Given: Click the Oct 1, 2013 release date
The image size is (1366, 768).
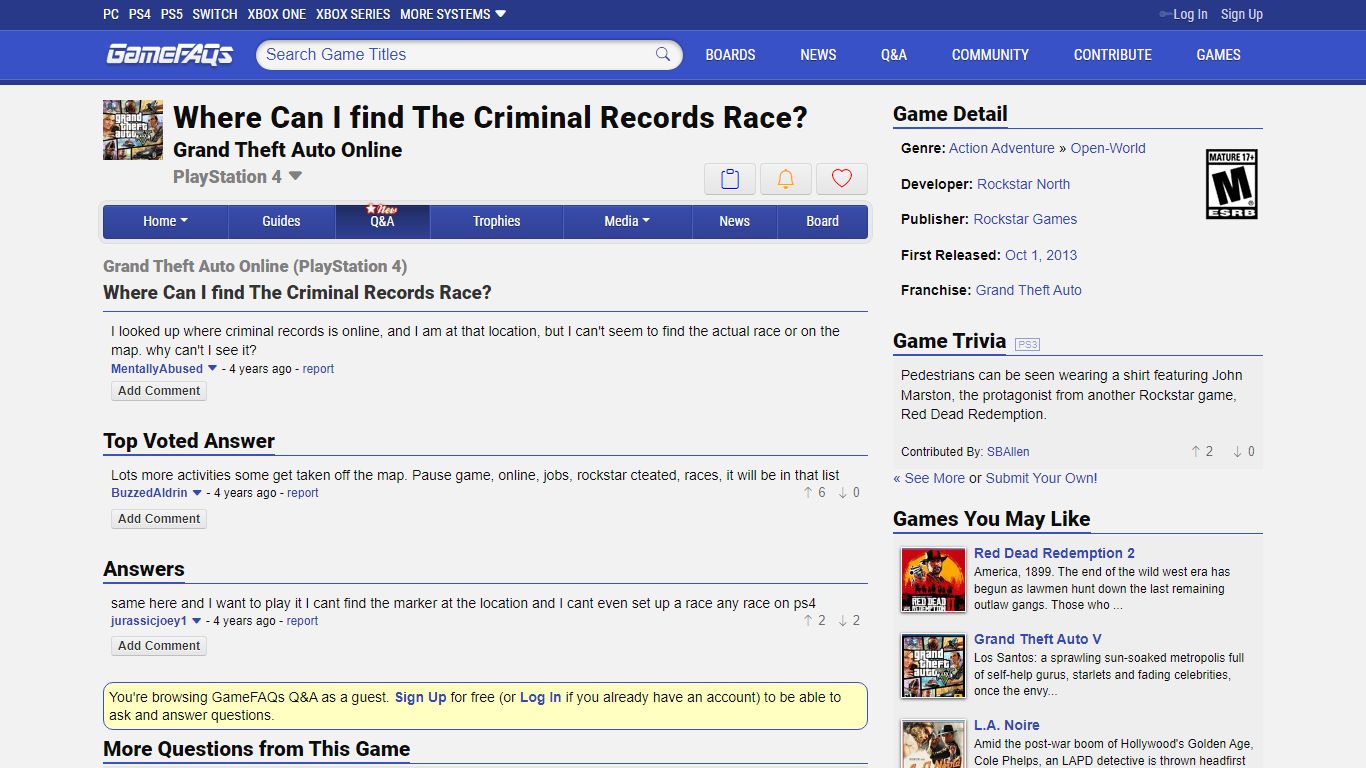Looking at the screenshot, I should point(1041,255).
